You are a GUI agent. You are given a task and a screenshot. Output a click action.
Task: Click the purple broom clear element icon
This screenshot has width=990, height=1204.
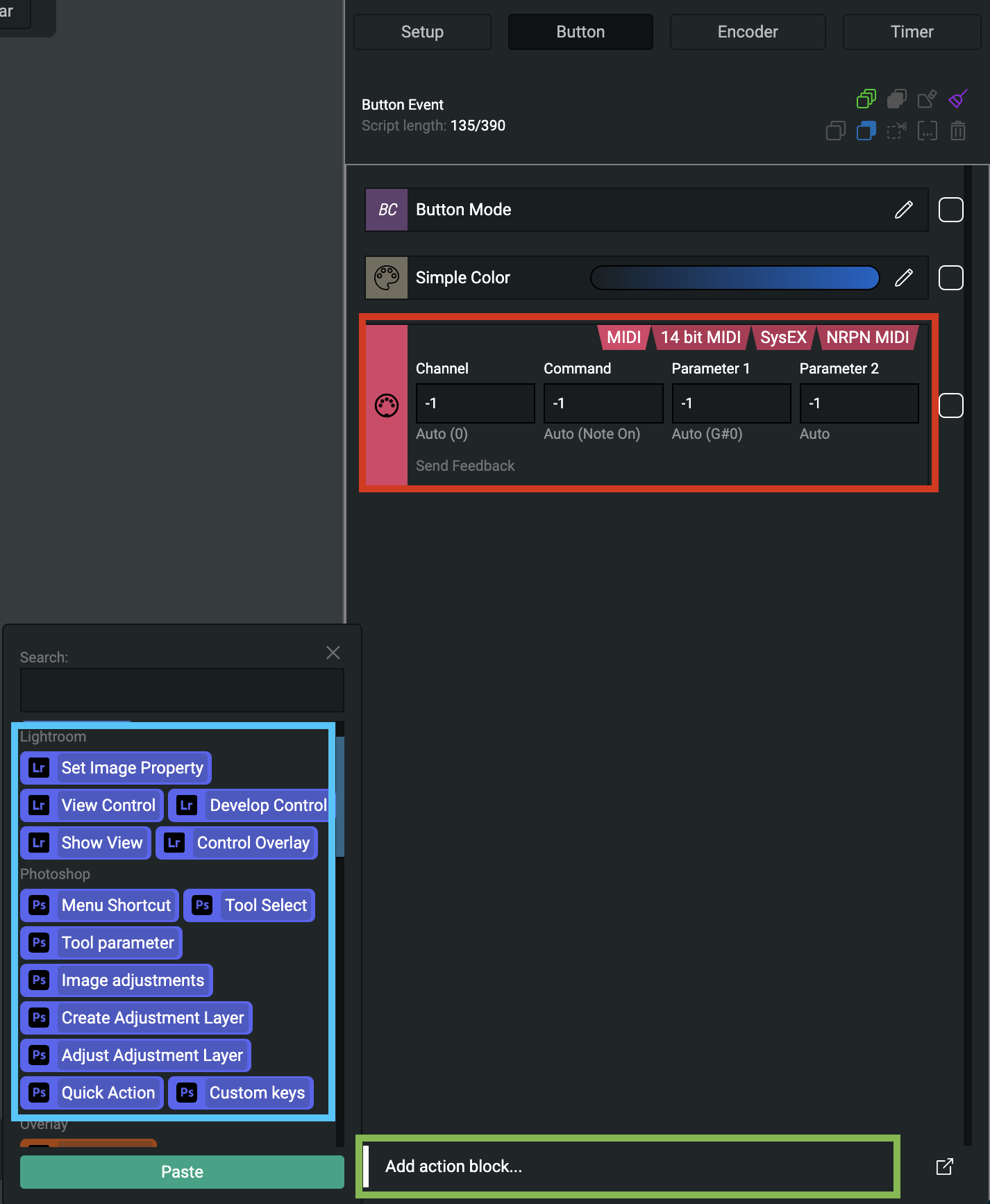[958, 99]
